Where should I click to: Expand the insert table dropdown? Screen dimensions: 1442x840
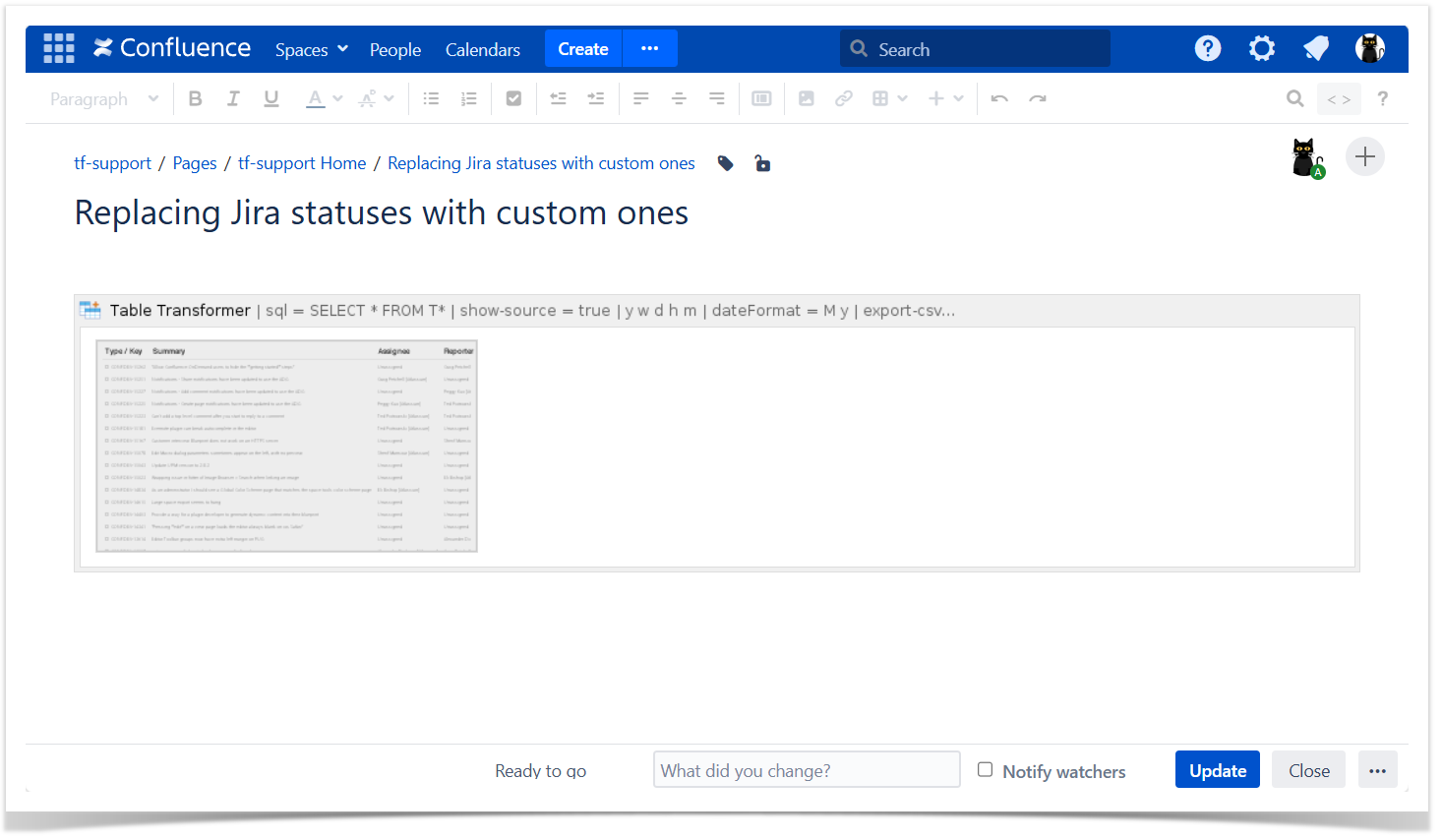point(902,98)
